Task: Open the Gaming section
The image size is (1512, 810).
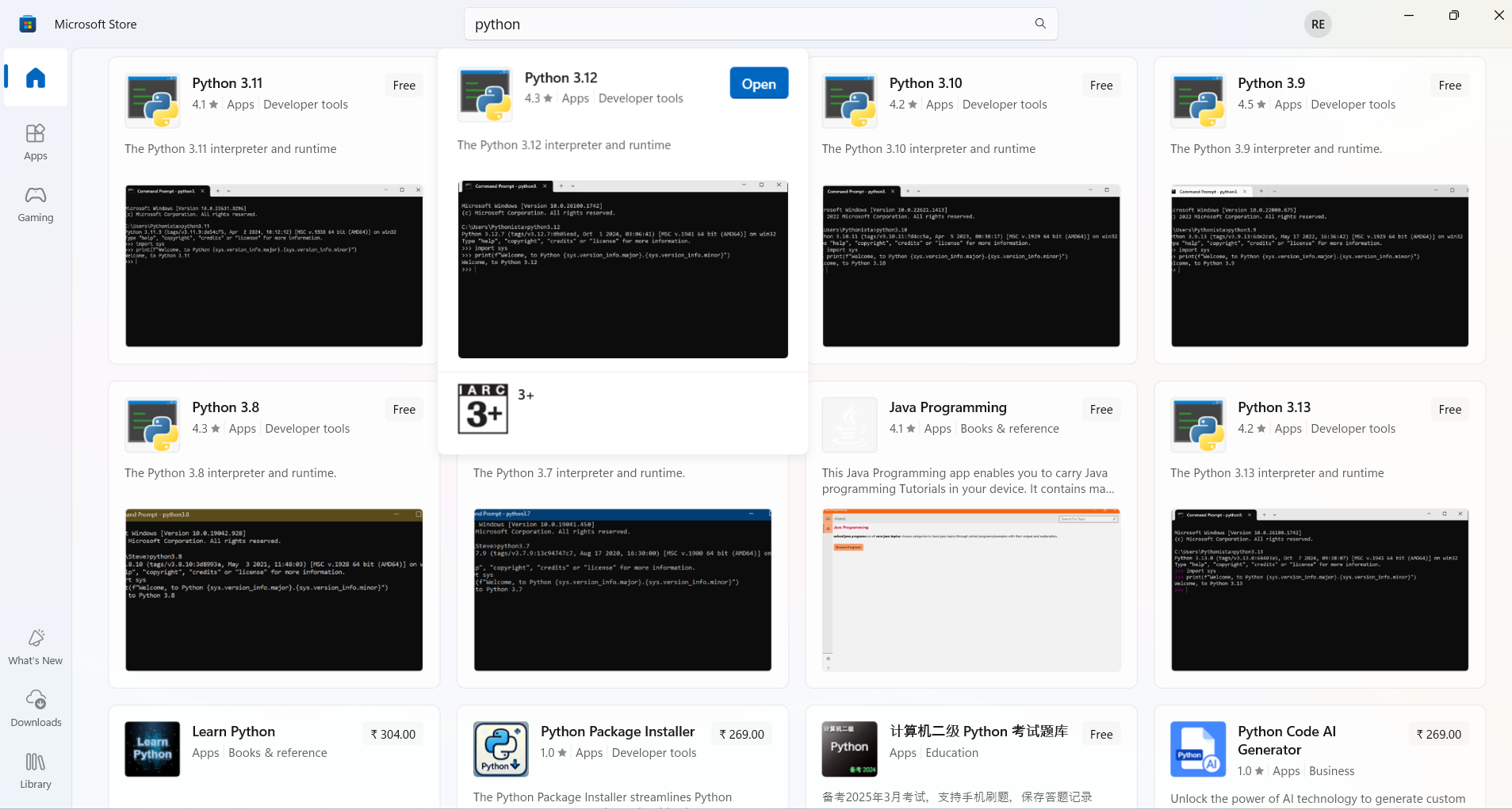Action: [x=36, y=204]
